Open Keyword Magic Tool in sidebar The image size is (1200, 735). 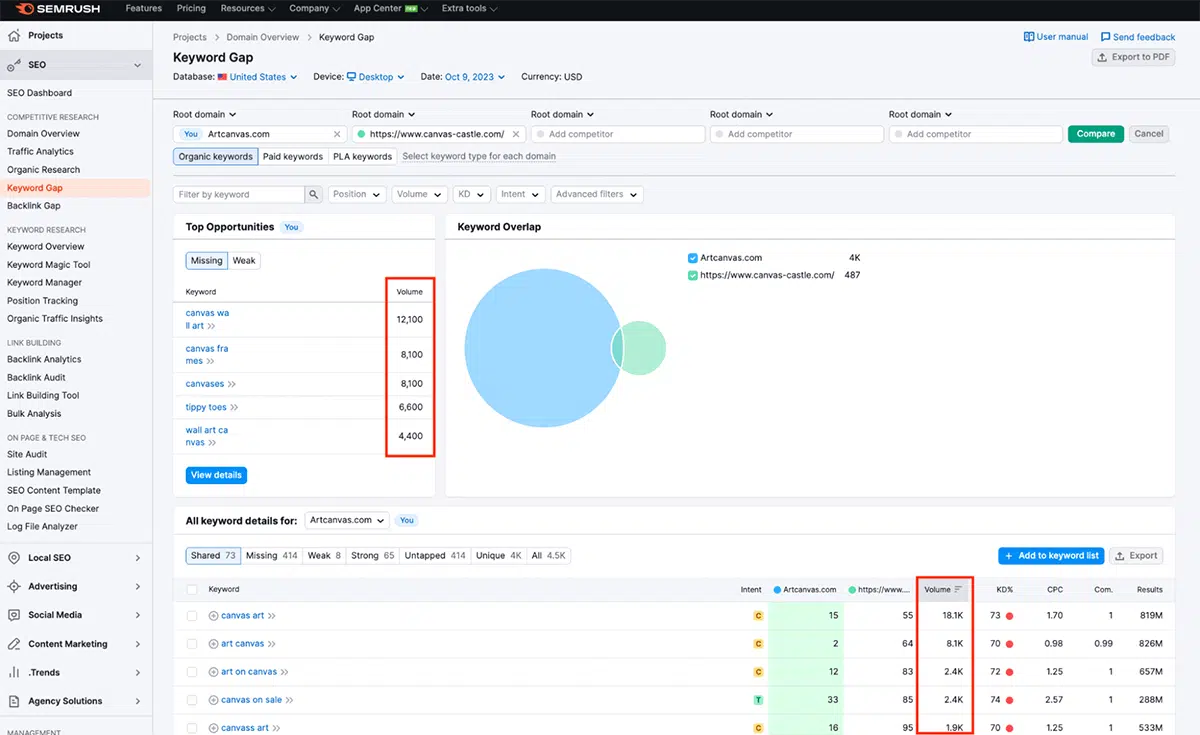pyautogui.click(x=49, y=265)
